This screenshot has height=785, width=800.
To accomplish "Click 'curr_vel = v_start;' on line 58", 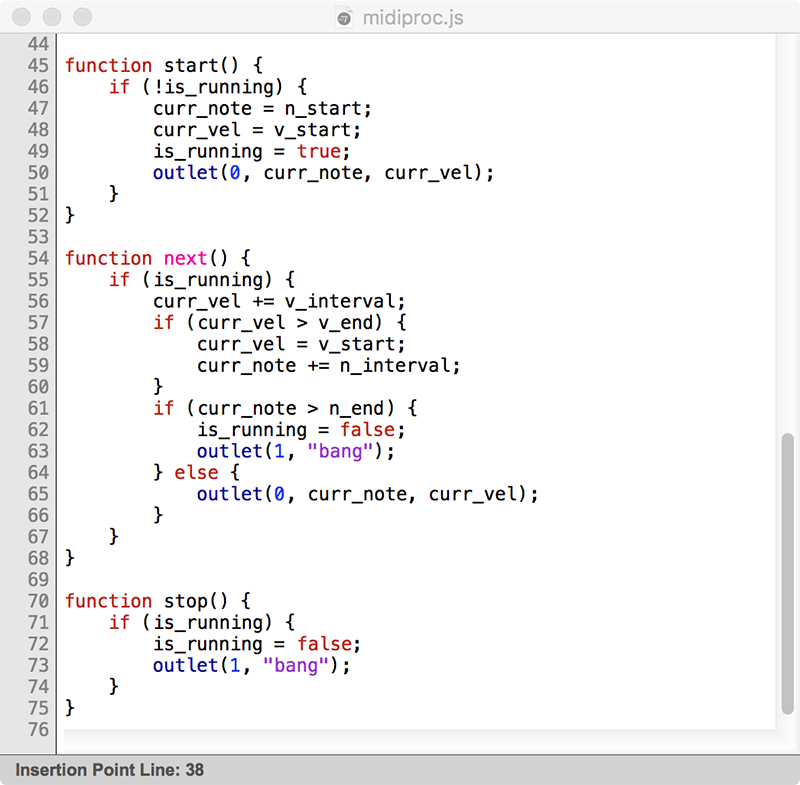I will pyautogui.click(x=301, y=344).
